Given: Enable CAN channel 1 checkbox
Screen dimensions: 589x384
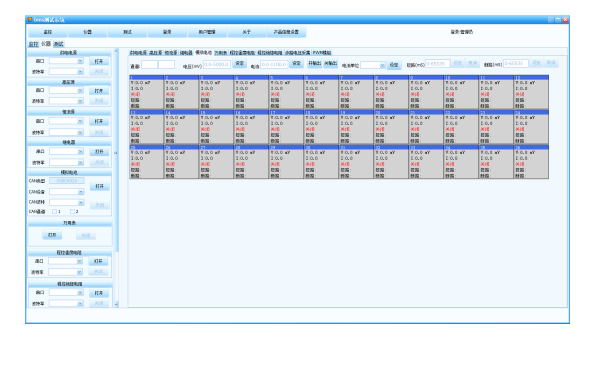Looking at the screenshot, I should click(54, 212).
